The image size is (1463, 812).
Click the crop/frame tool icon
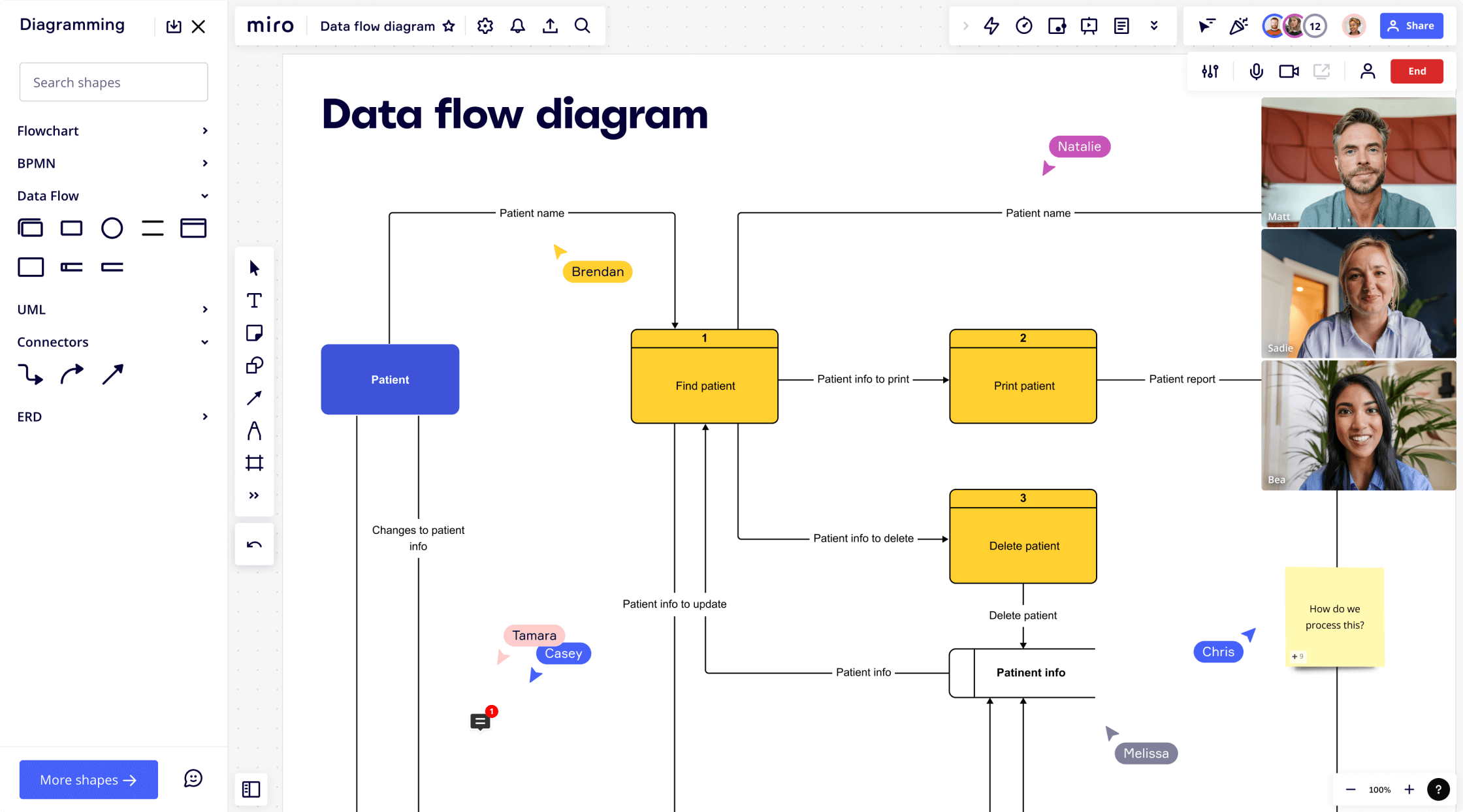254,463
